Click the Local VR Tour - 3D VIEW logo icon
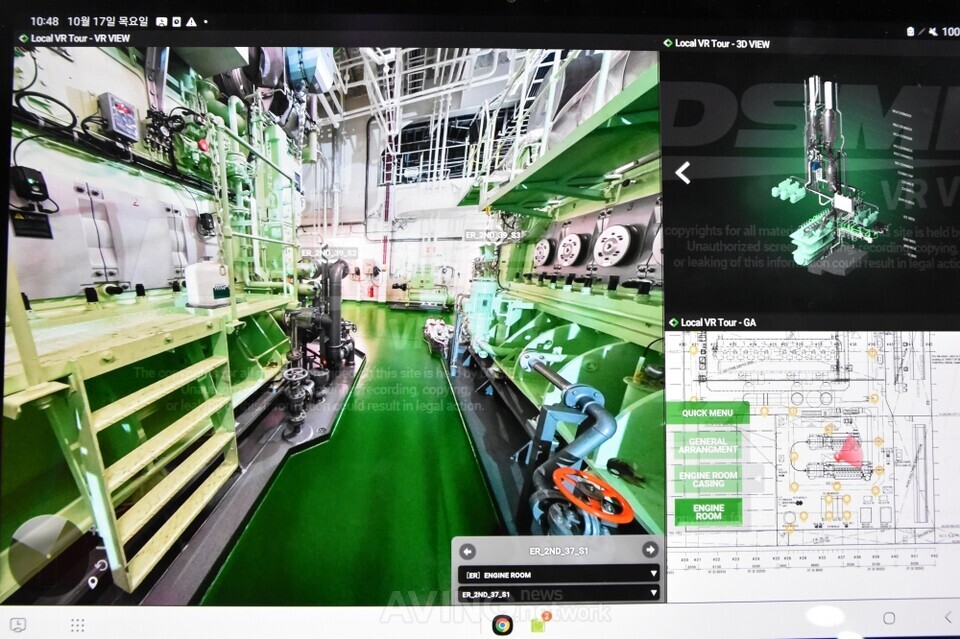960x639 pixels. tap(668, 43)
